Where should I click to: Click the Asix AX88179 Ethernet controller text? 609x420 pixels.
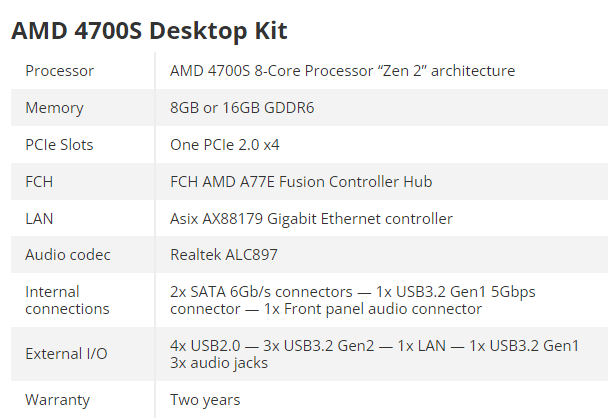pos(311,219)
